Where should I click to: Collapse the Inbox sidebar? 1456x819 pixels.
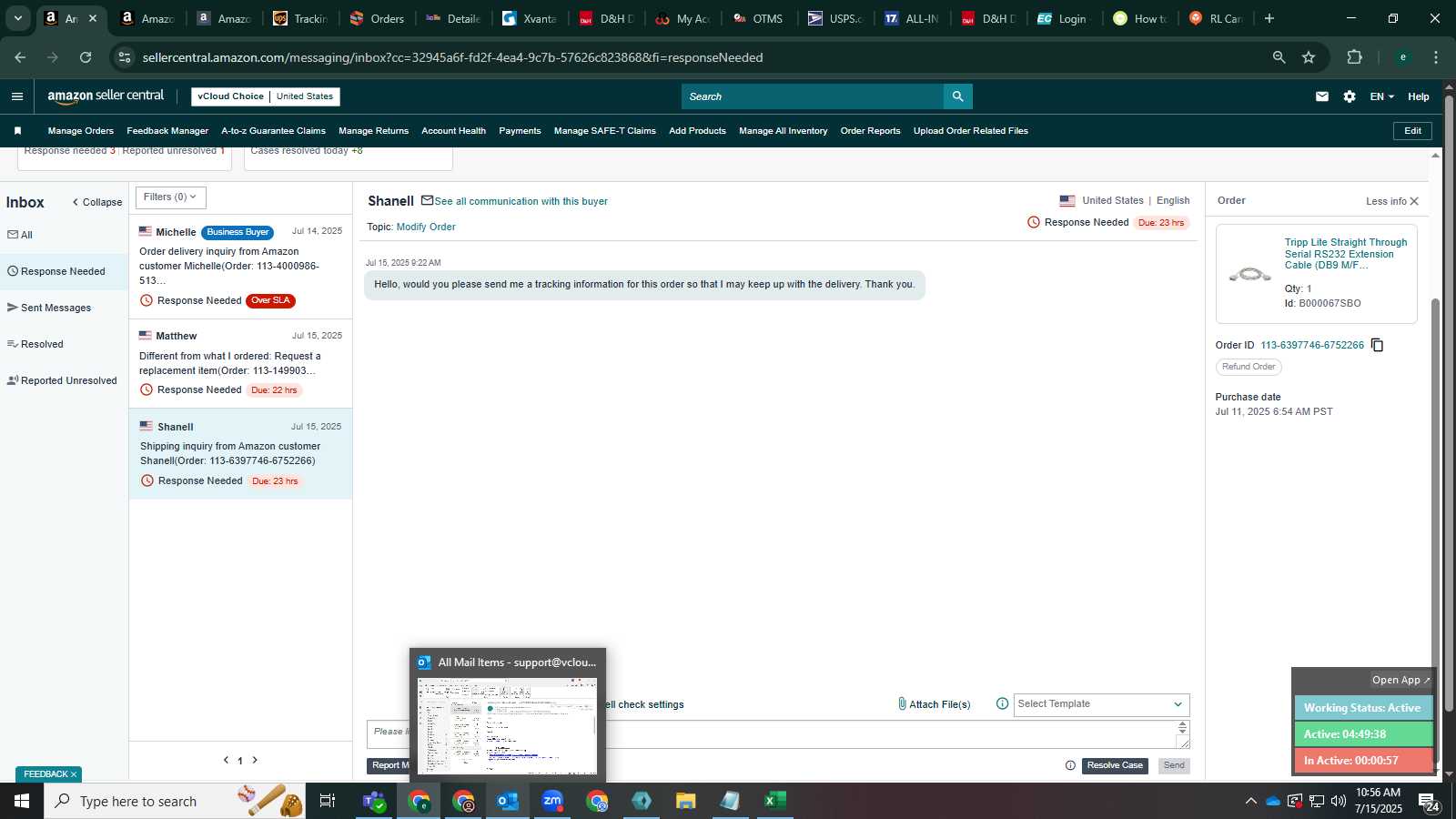pos(97,202)
